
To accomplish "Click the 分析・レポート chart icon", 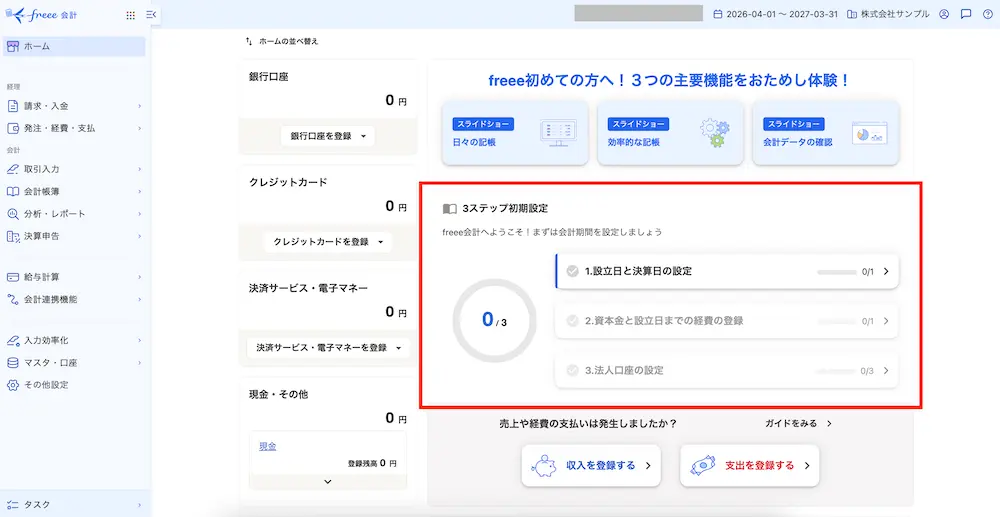I will (13, 214).
